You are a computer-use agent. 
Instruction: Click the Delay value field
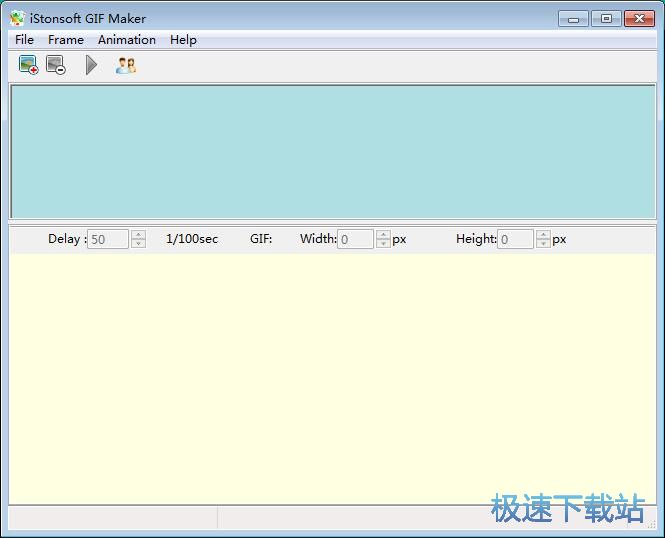(108, 239)
